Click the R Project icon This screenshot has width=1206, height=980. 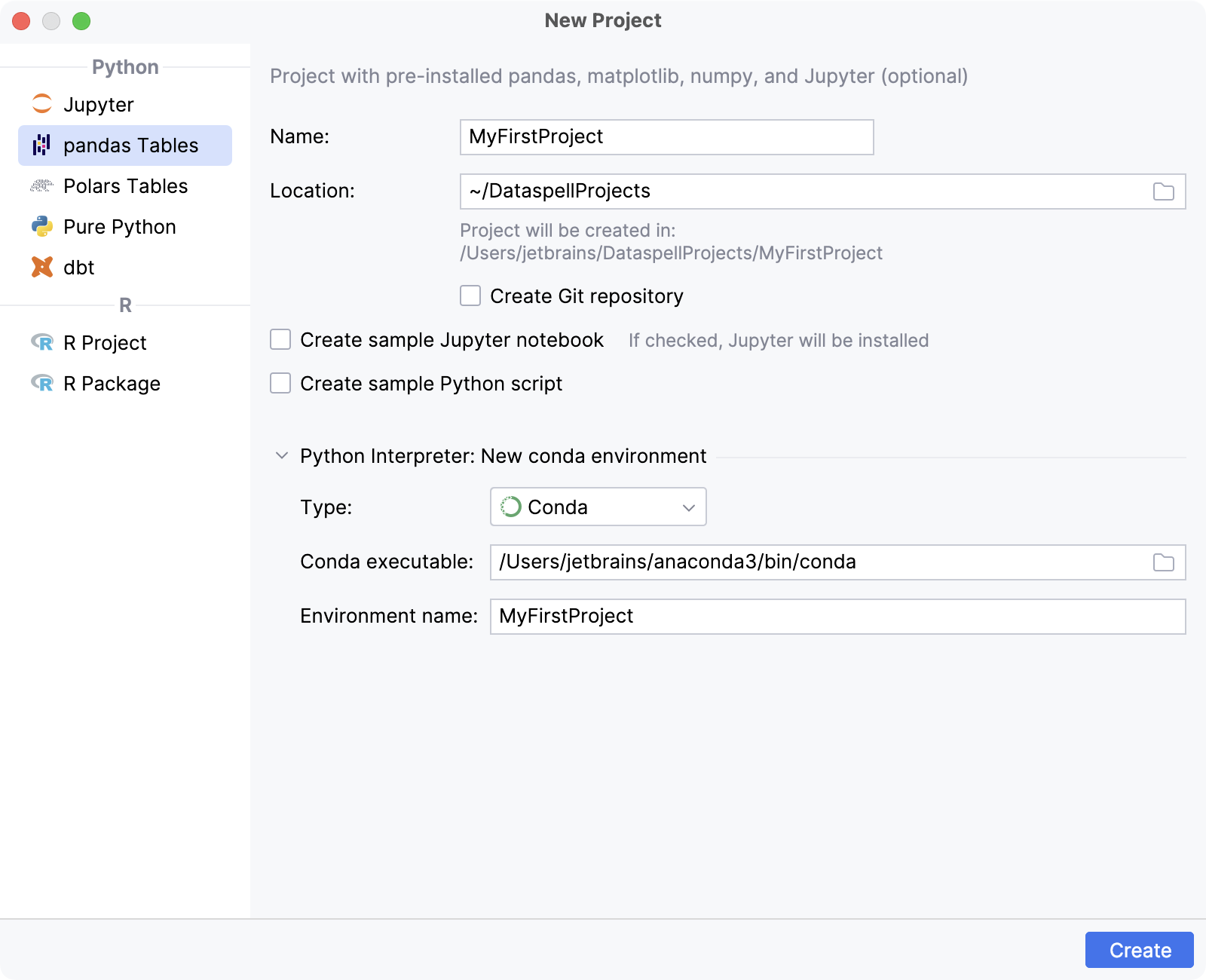(44, 342)
